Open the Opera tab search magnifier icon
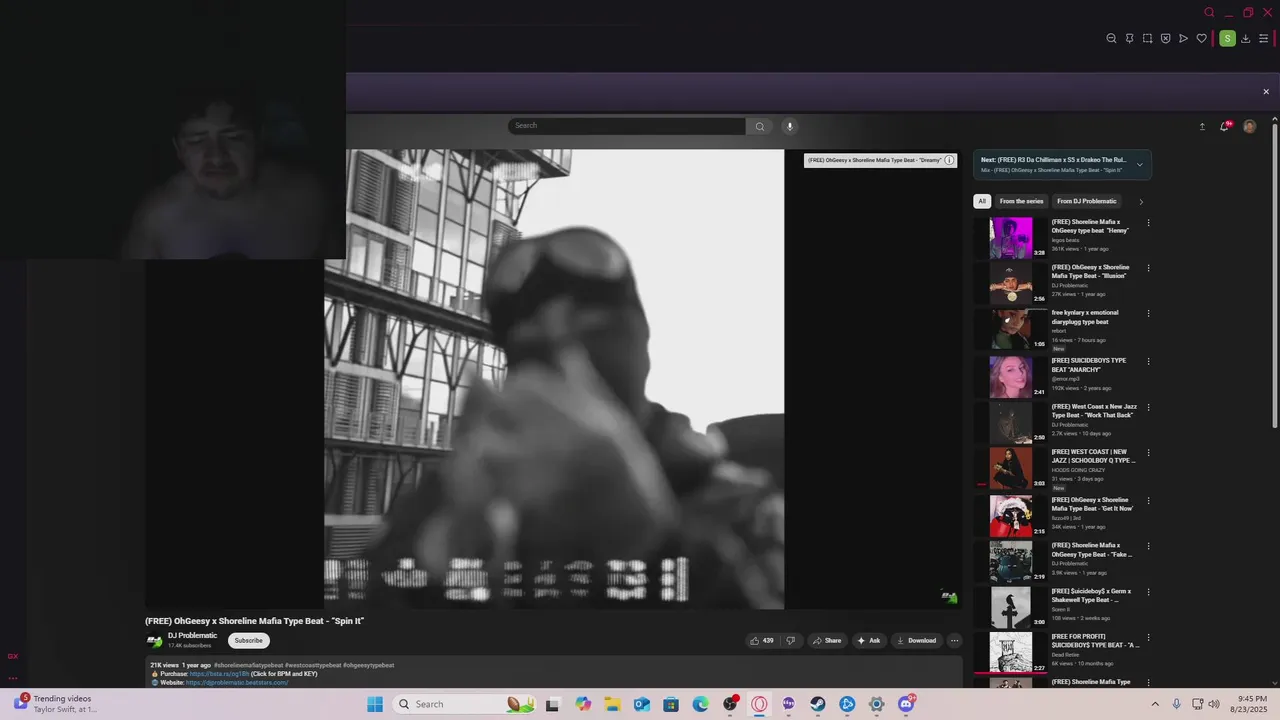 coord(1209,13)
